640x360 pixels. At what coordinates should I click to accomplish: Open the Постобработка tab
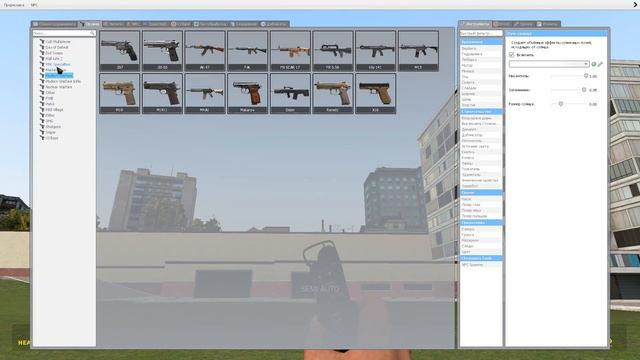click(x=210, y=24)
